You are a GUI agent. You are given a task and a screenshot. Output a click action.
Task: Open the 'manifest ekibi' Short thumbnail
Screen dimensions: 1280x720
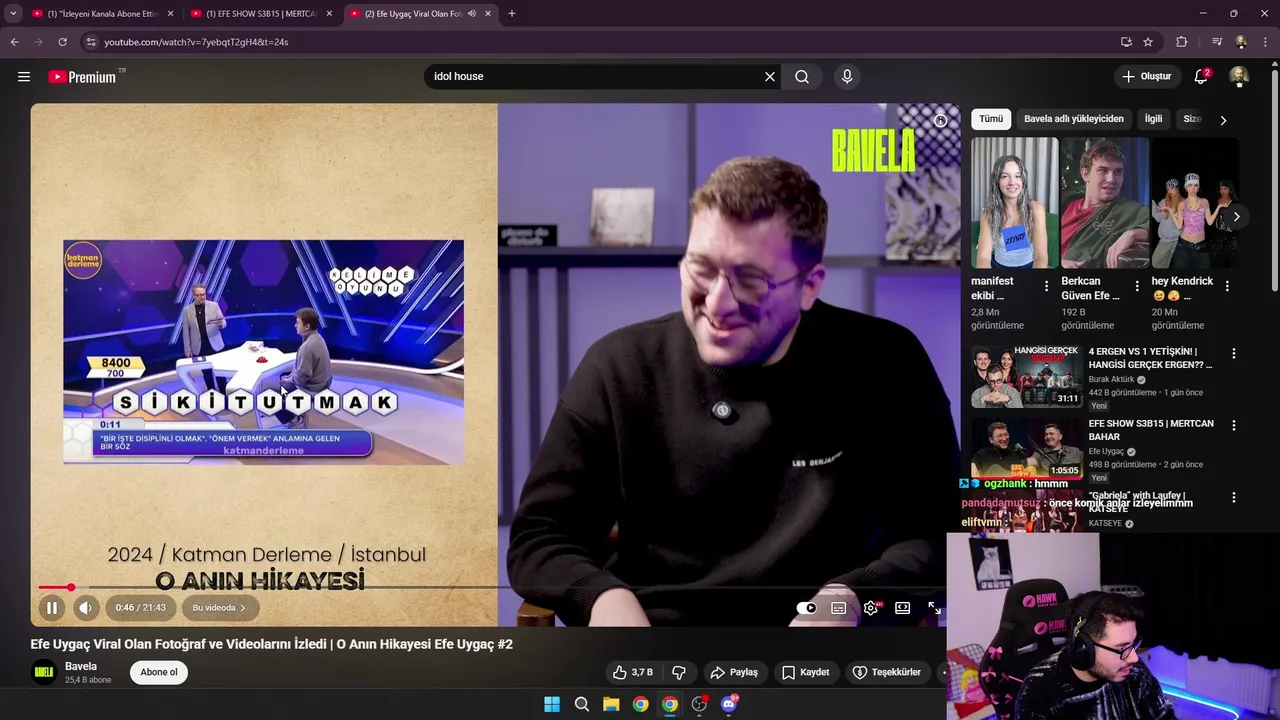[1014, 203]
